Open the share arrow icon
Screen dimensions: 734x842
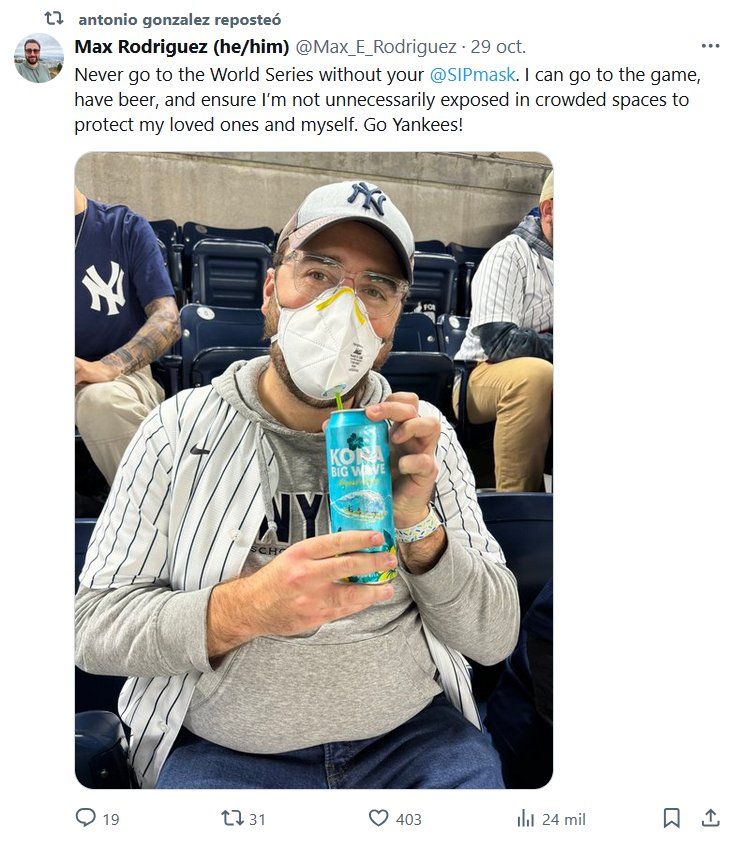710,817
